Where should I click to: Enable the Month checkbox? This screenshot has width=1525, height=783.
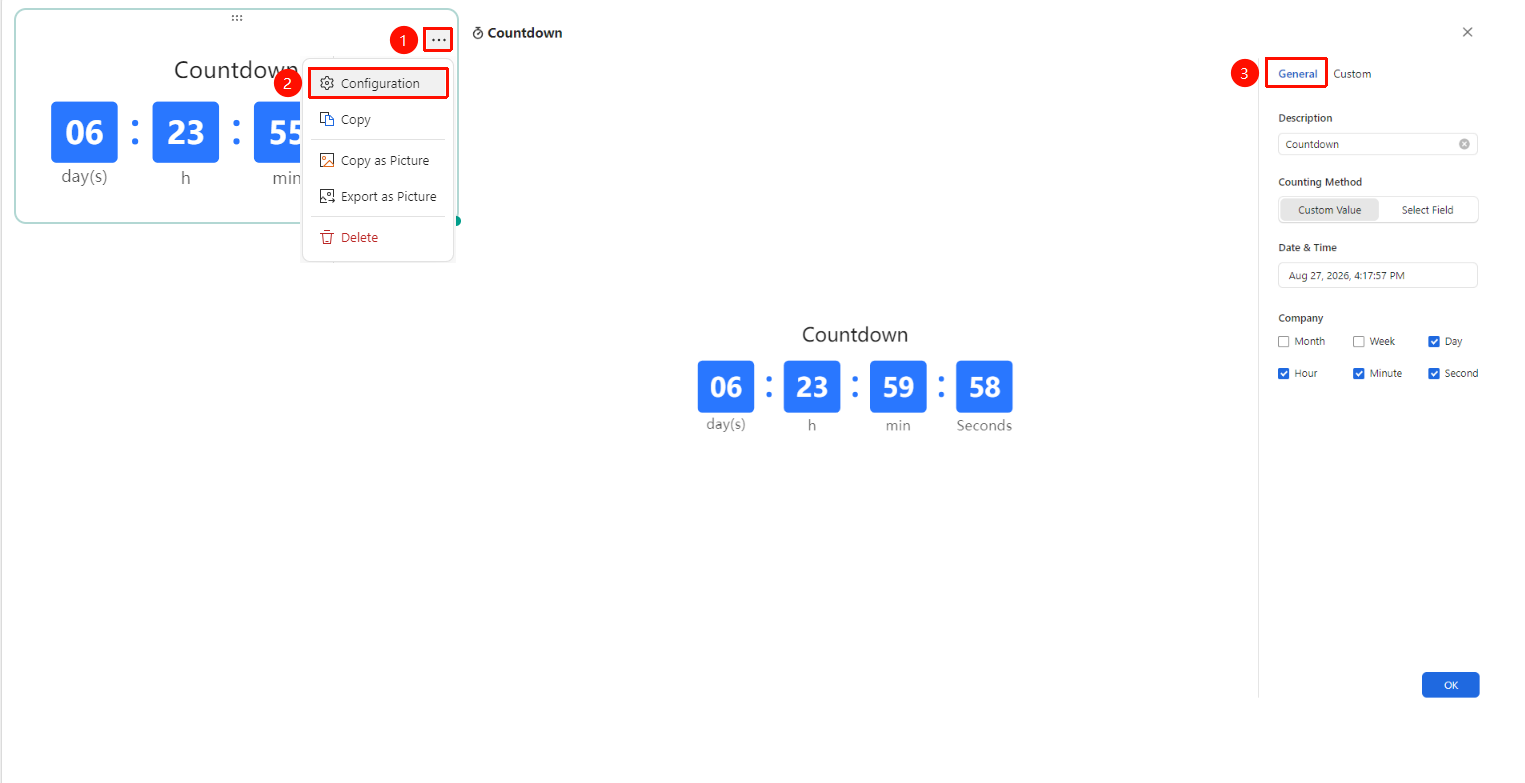(1284, 342)
